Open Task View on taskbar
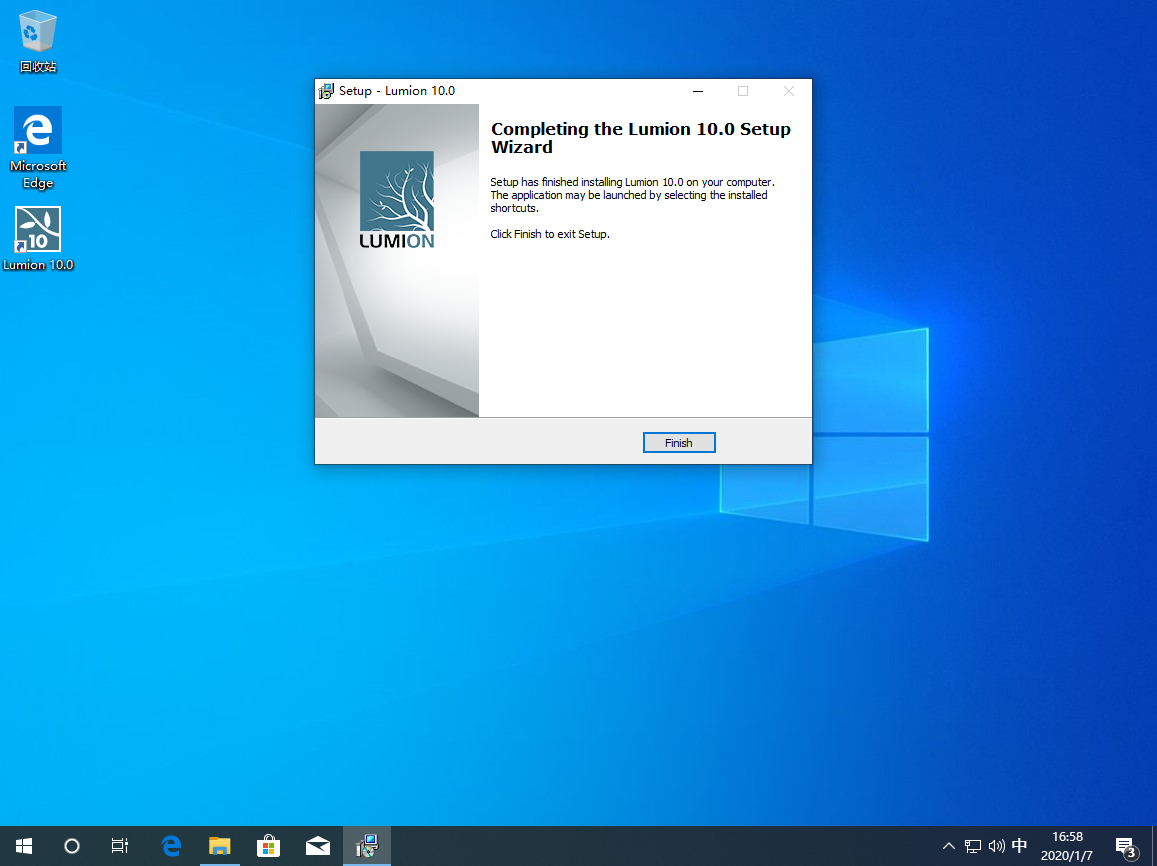Image resolution: width=1157 pixels, height=866 pixels. 120,846
